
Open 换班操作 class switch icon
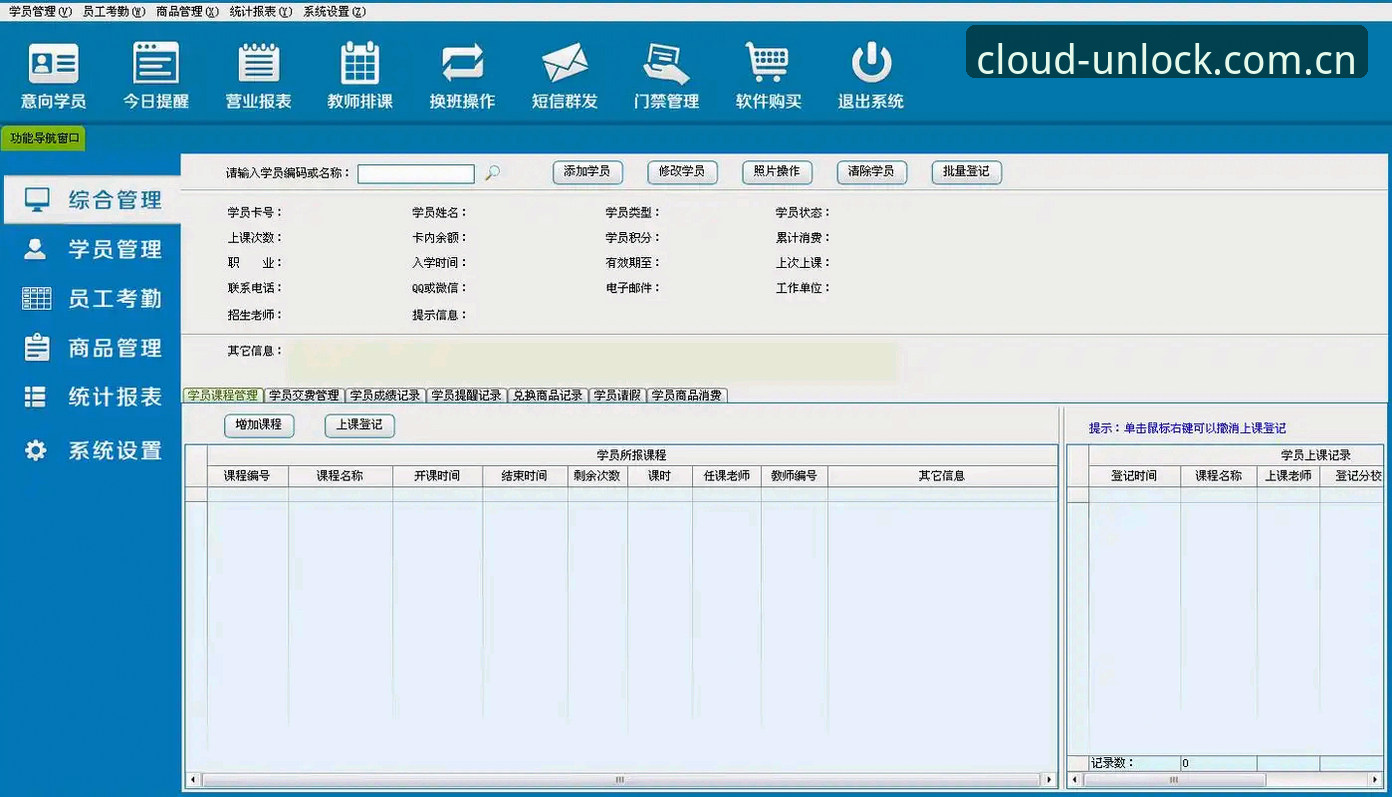(x=462, y=76)
